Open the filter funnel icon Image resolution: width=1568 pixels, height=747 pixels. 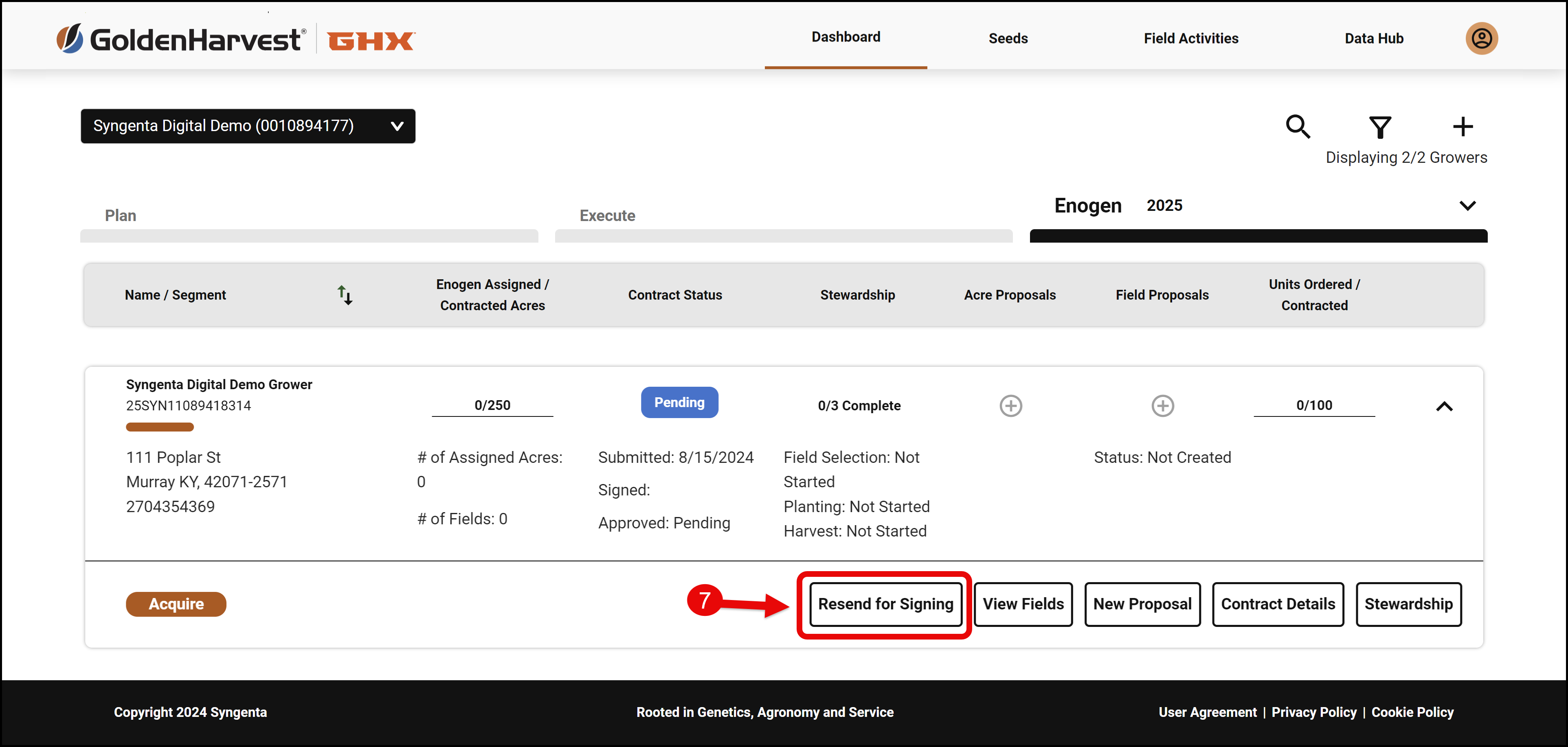pyautogui.click(x=1379, y=127)
